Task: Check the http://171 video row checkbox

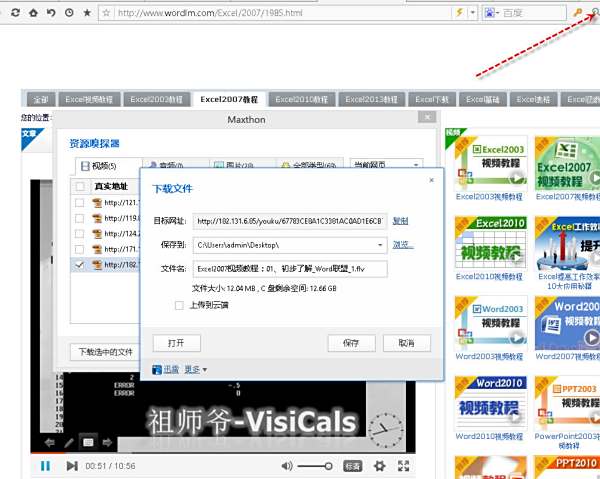Action: click(80, 249)
